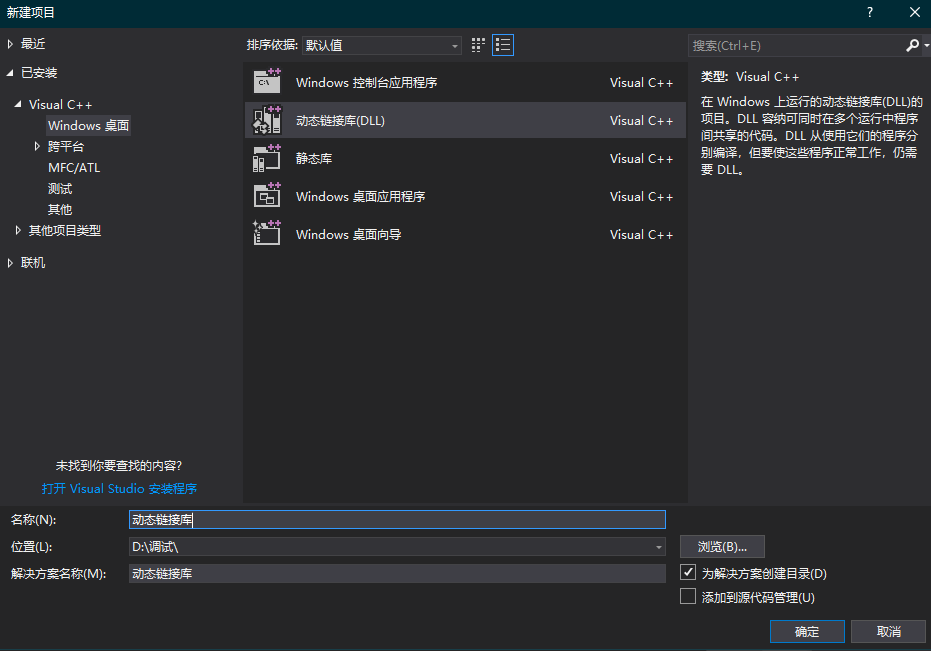Switch to small icons grid view
The height and width of the screenshot is (651, 931).
pyautogui.click(x=478, y=45)
